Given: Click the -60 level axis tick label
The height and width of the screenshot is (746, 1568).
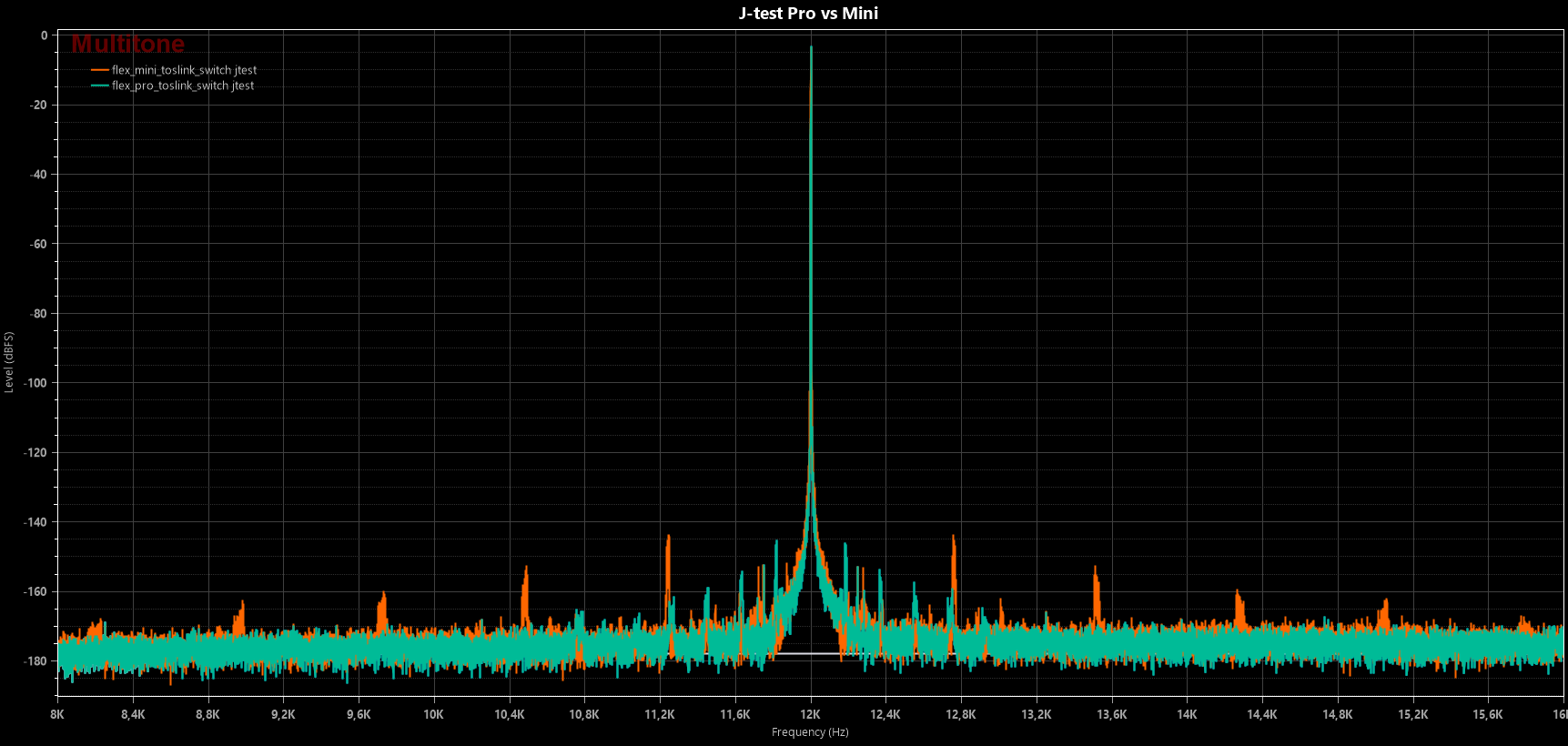Looking at the screenshot, I should [38, 244].
